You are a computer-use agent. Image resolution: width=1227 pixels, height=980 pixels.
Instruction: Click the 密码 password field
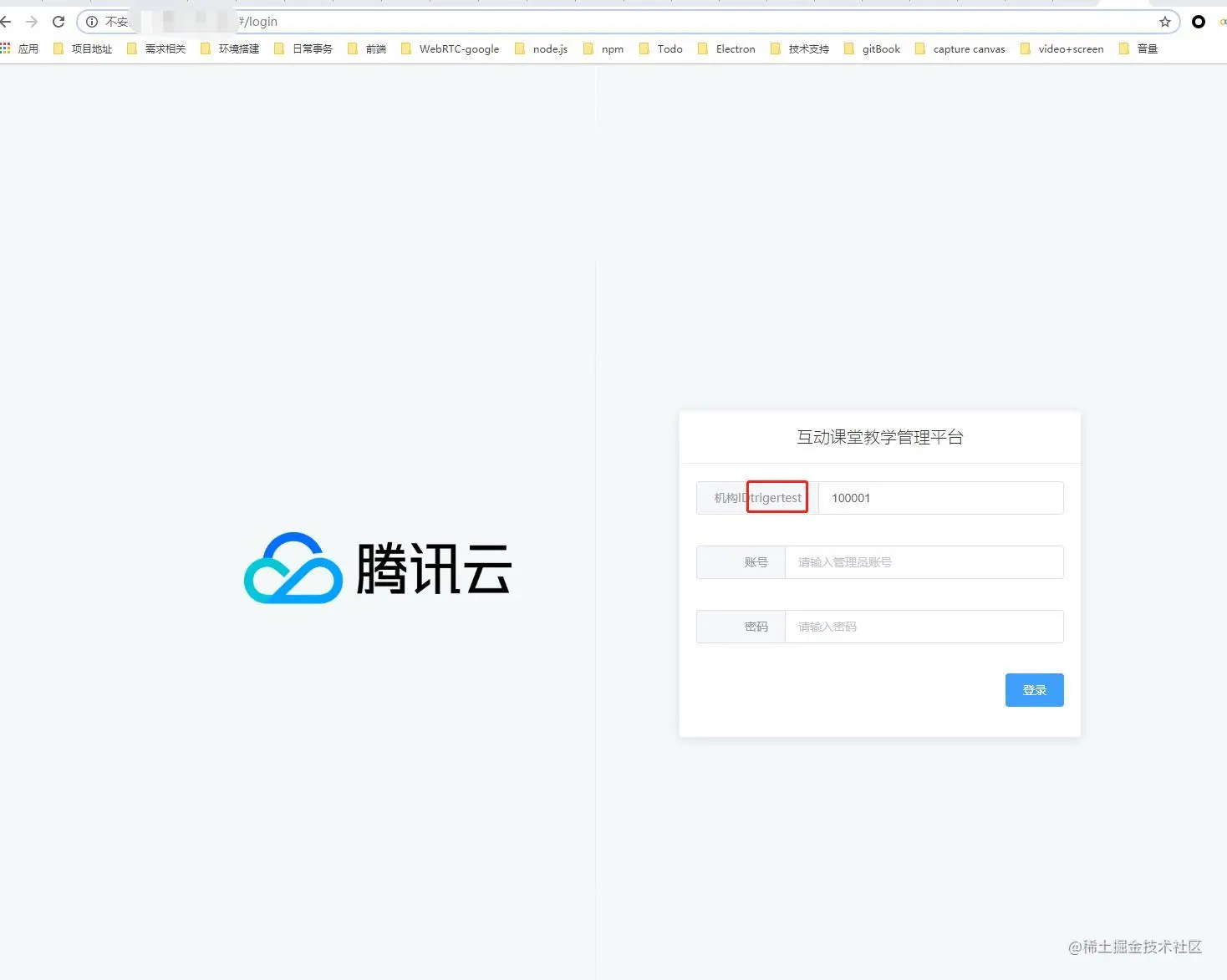tap(924, 627)
